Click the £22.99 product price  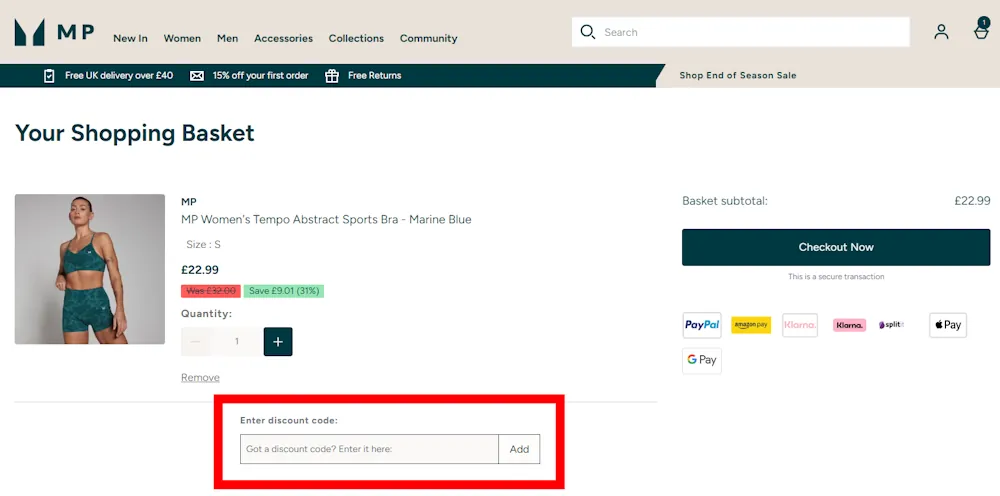pos(200,270)
